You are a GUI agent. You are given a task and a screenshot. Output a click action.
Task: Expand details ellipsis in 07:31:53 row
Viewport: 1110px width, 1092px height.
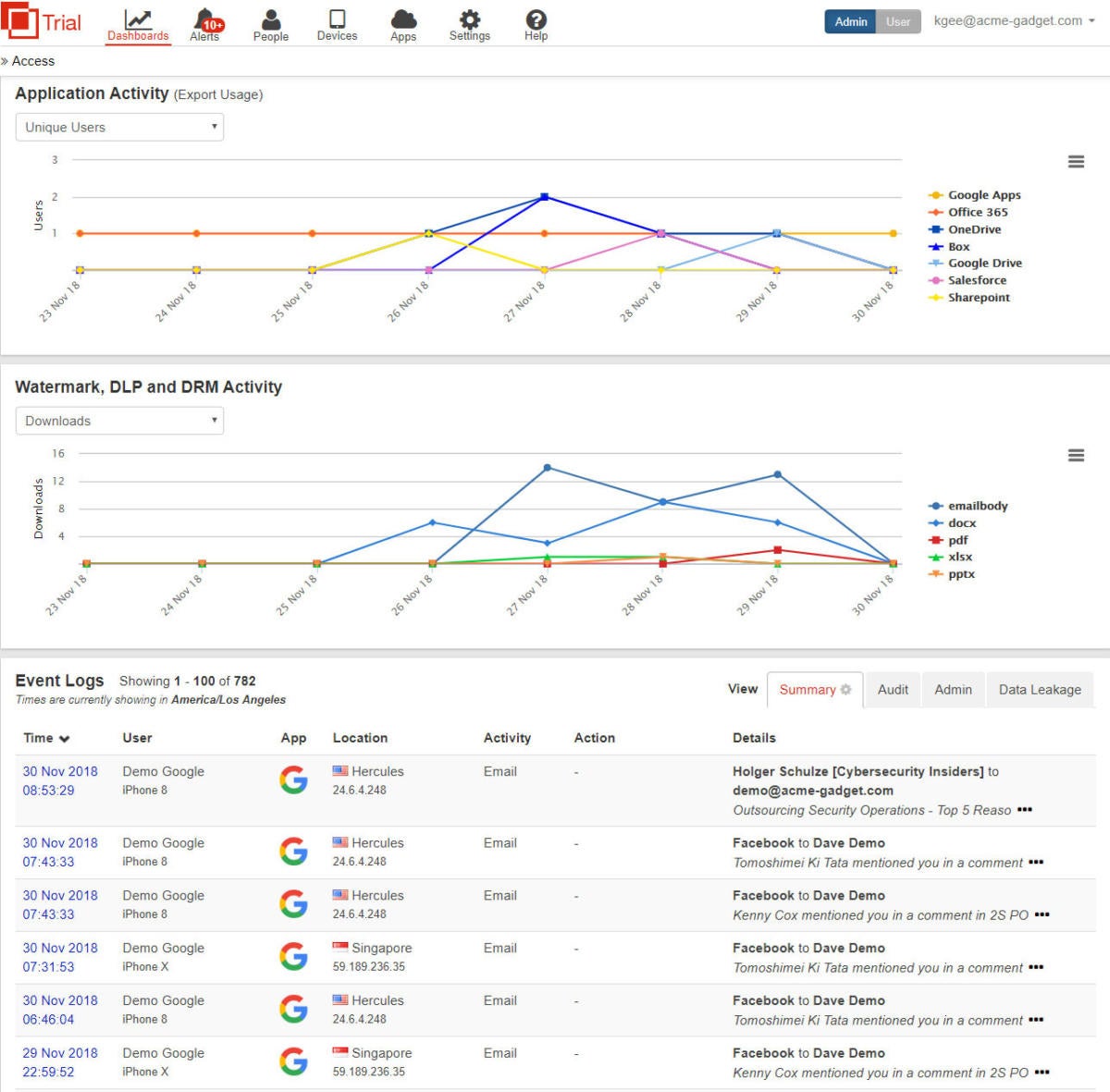(1035, 968)
